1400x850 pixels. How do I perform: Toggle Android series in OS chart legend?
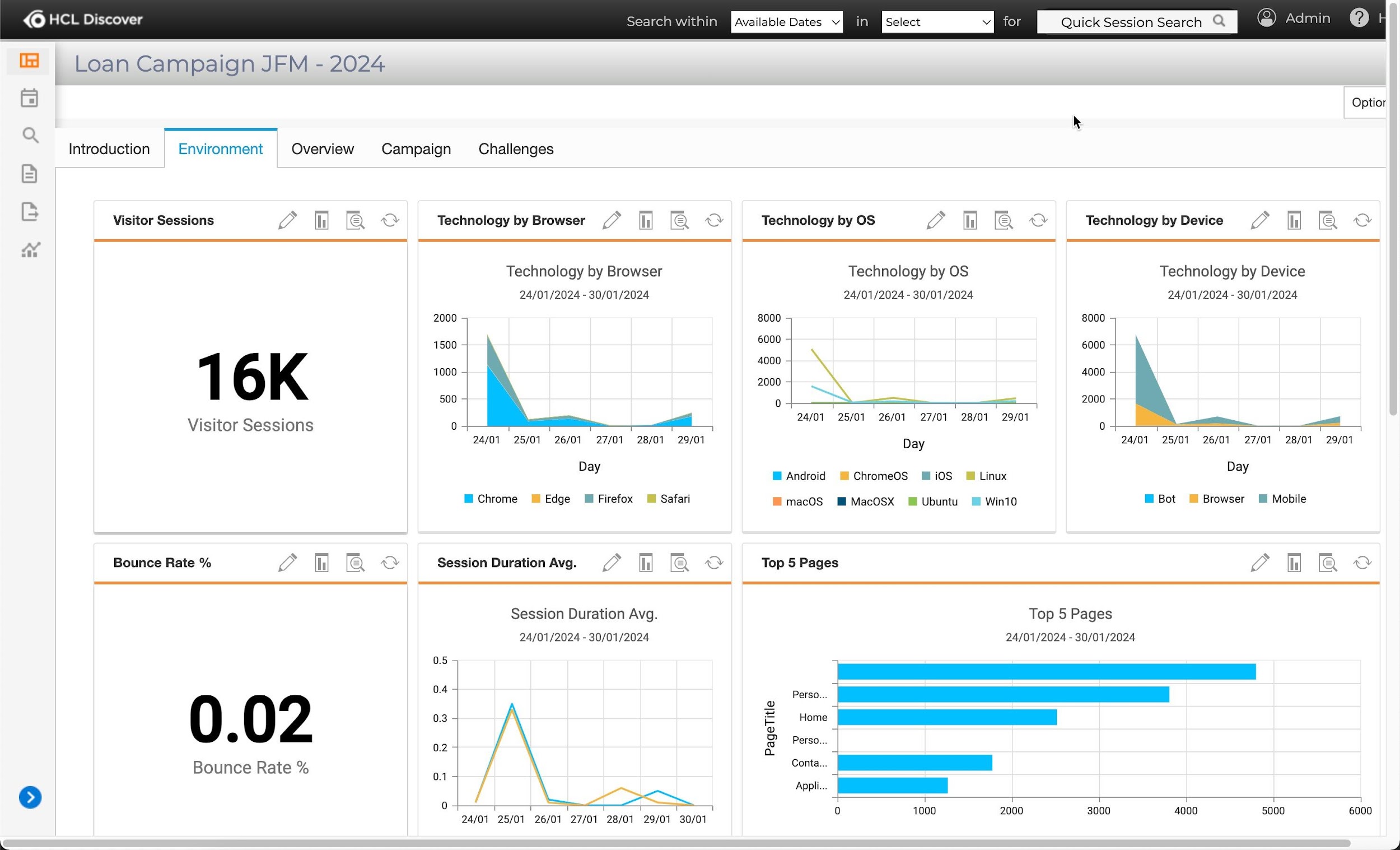[799, 476]
